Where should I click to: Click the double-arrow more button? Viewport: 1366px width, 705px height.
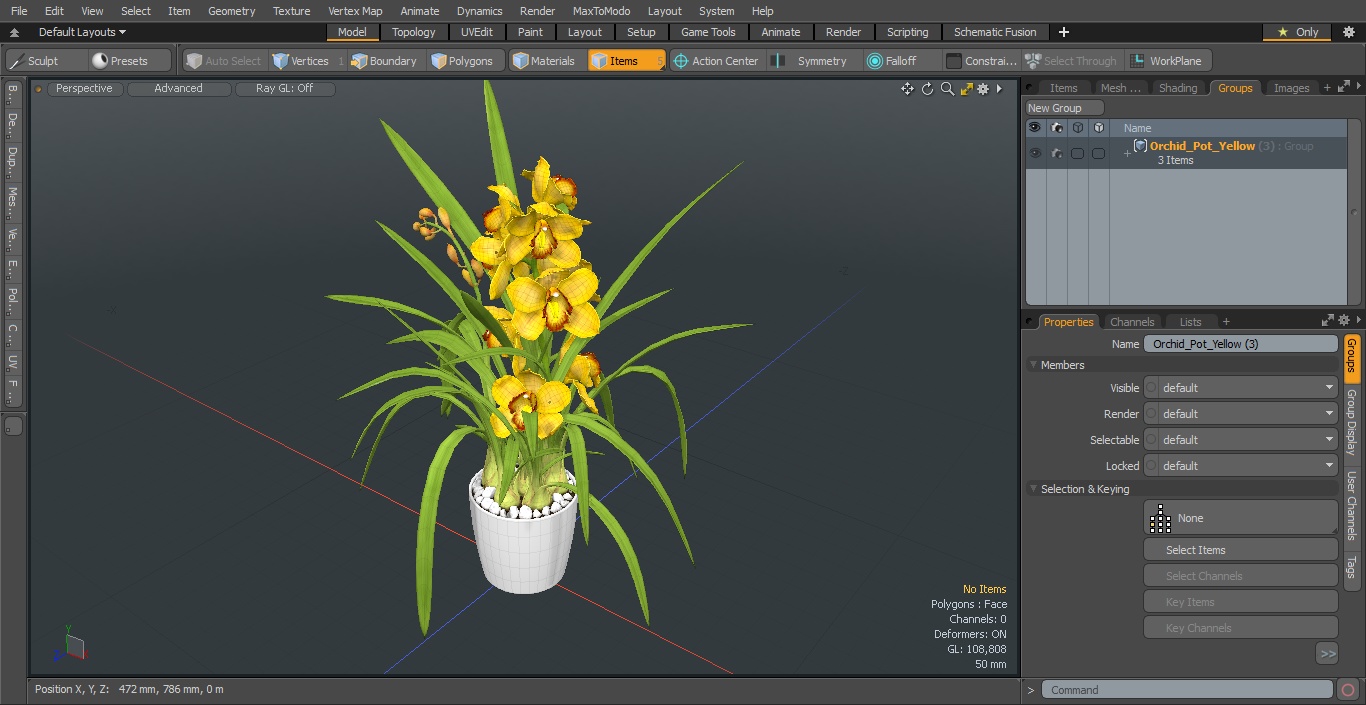click(x=1327, y=654)
